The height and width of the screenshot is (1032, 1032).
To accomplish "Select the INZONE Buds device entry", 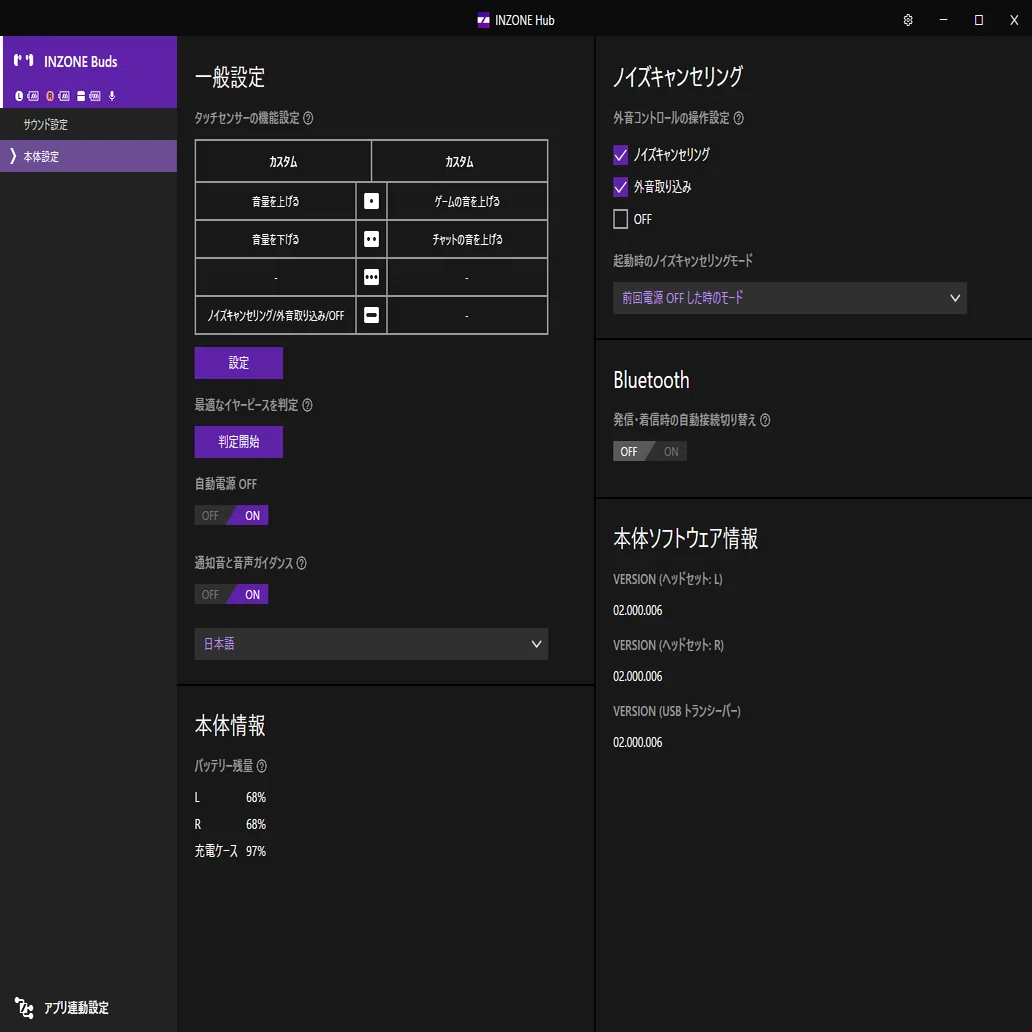I will (x=88, y=72).
